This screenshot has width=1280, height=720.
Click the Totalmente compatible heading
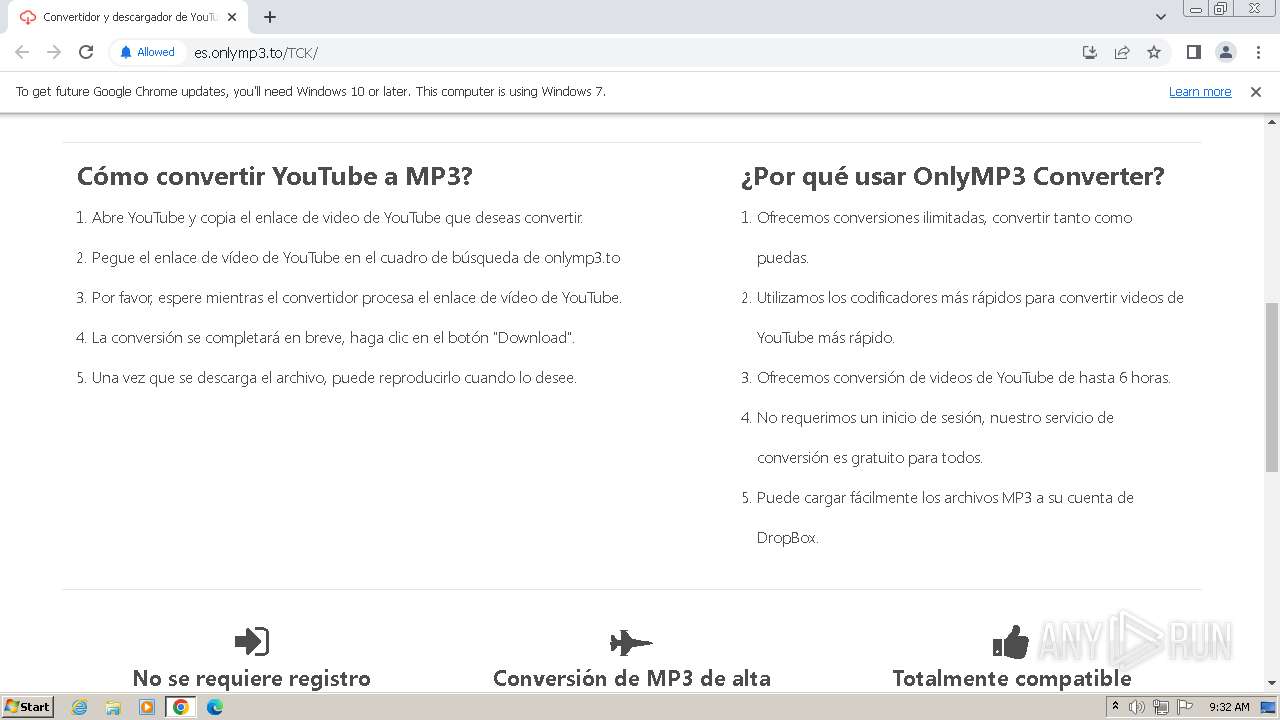1012,678
